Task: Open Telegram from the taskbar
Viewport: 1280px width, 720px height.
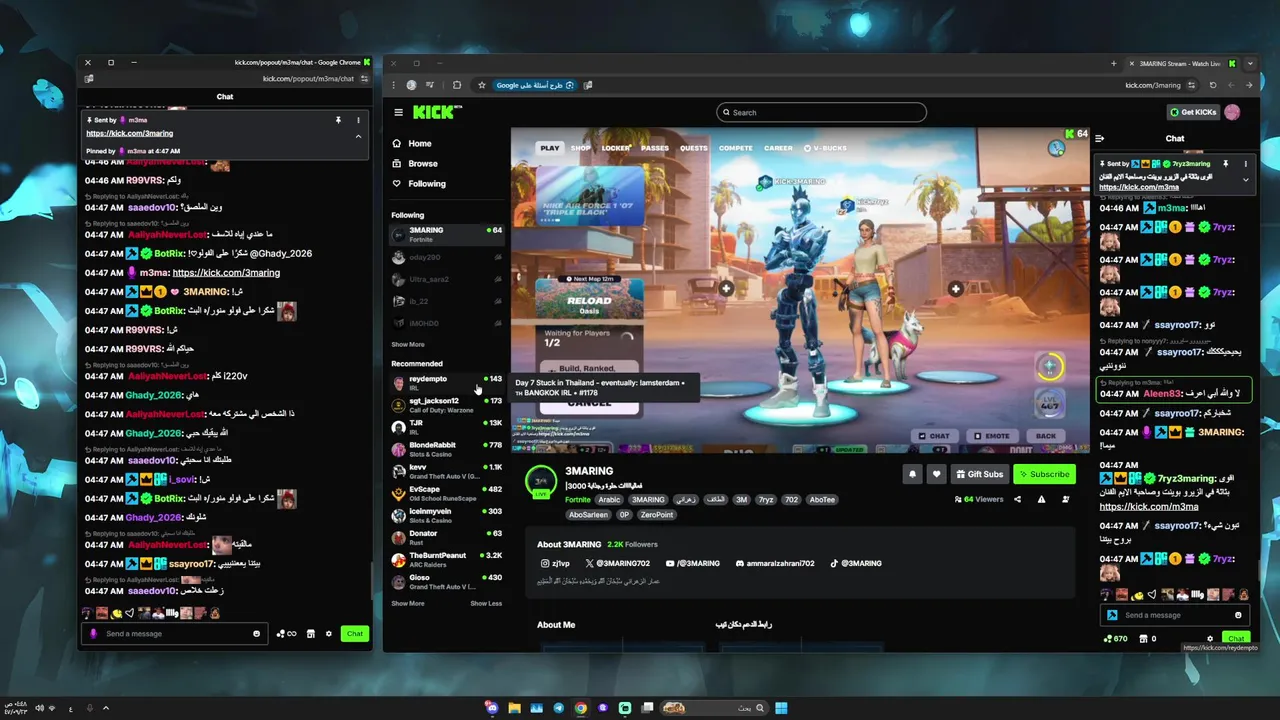Action: pos(558,708)
